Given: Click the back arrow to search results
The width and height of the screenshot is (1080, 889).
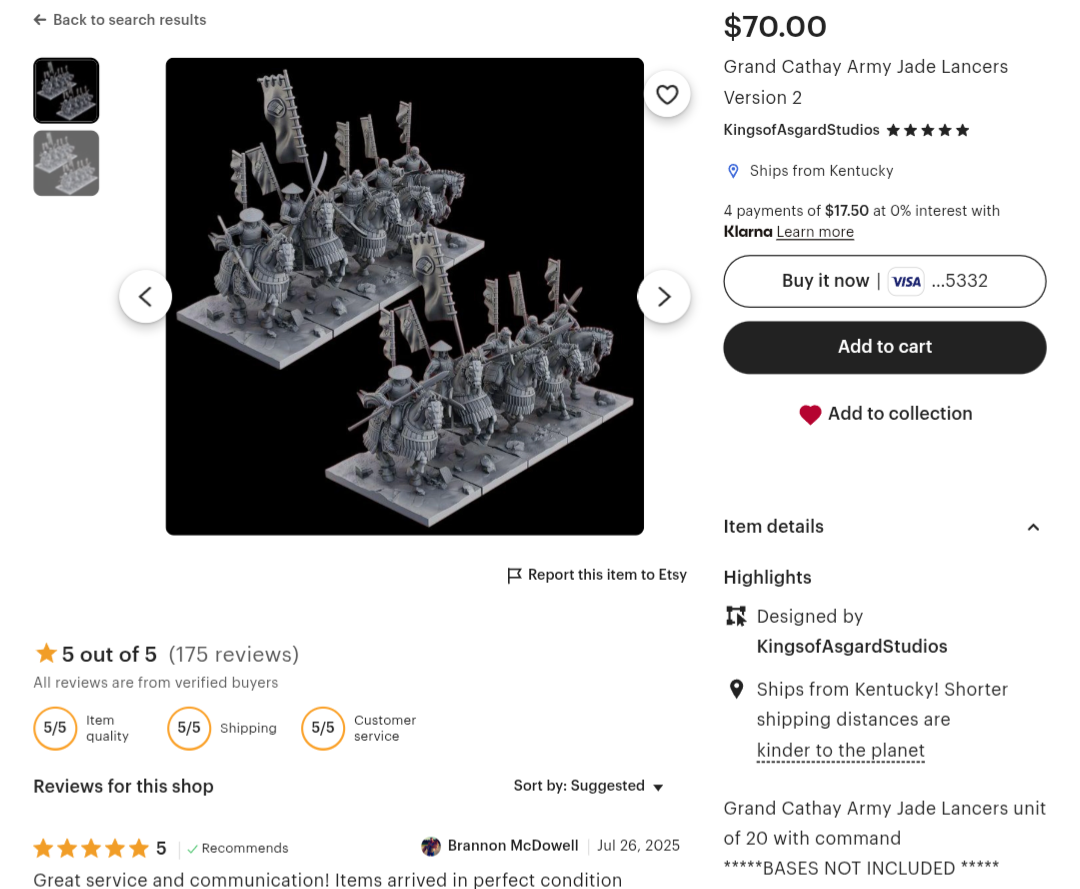Looking at the screenshot, I should (40, 20).
